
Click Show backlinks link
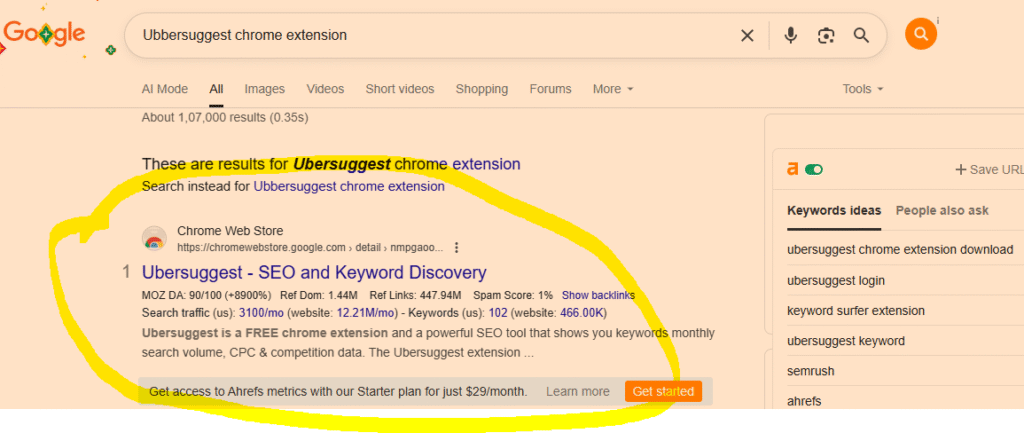pos(598,295)
